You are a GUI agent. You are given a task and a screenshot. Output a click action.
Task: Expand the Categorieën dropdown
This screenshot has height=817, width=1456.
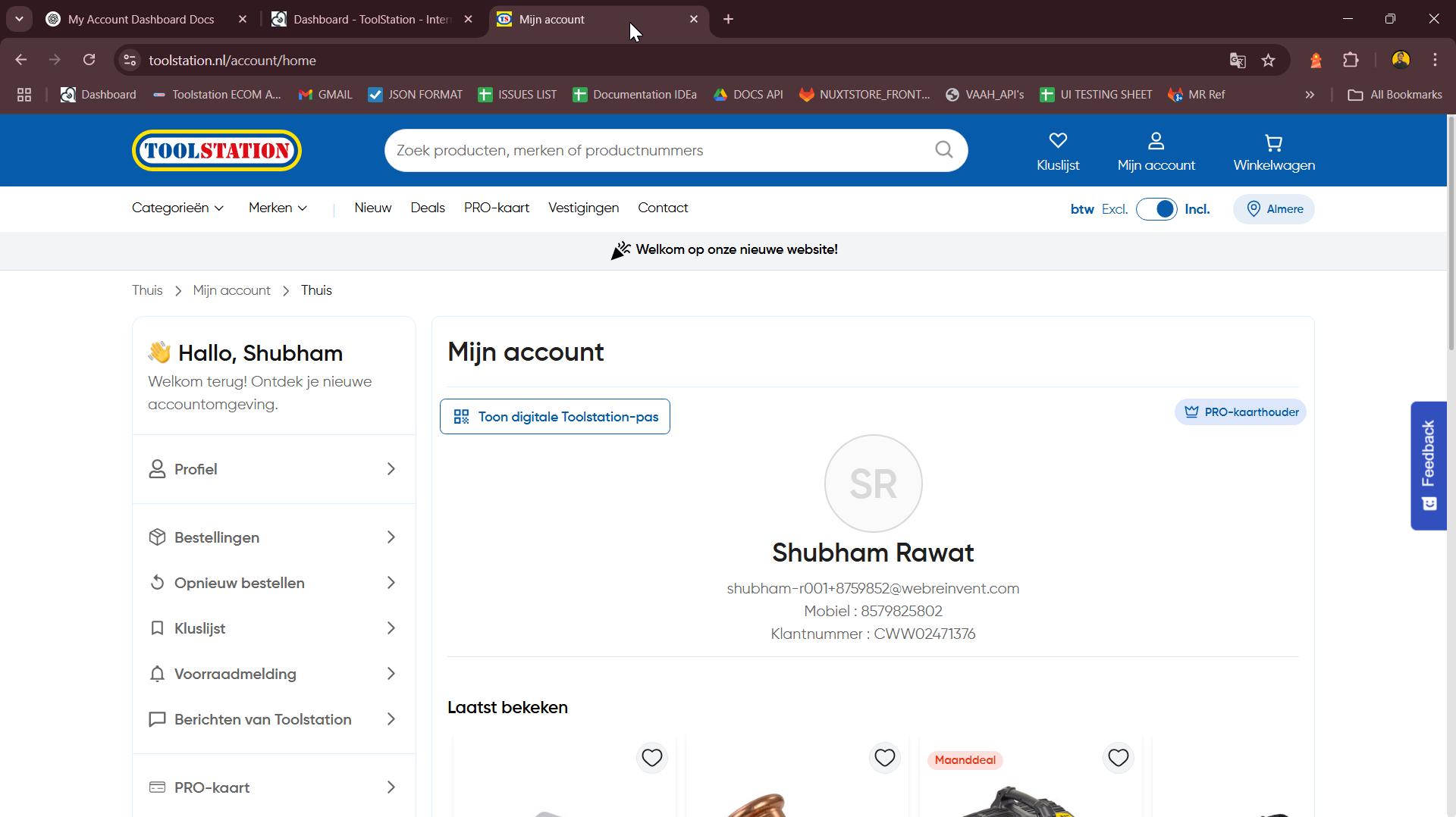[177, 208]
